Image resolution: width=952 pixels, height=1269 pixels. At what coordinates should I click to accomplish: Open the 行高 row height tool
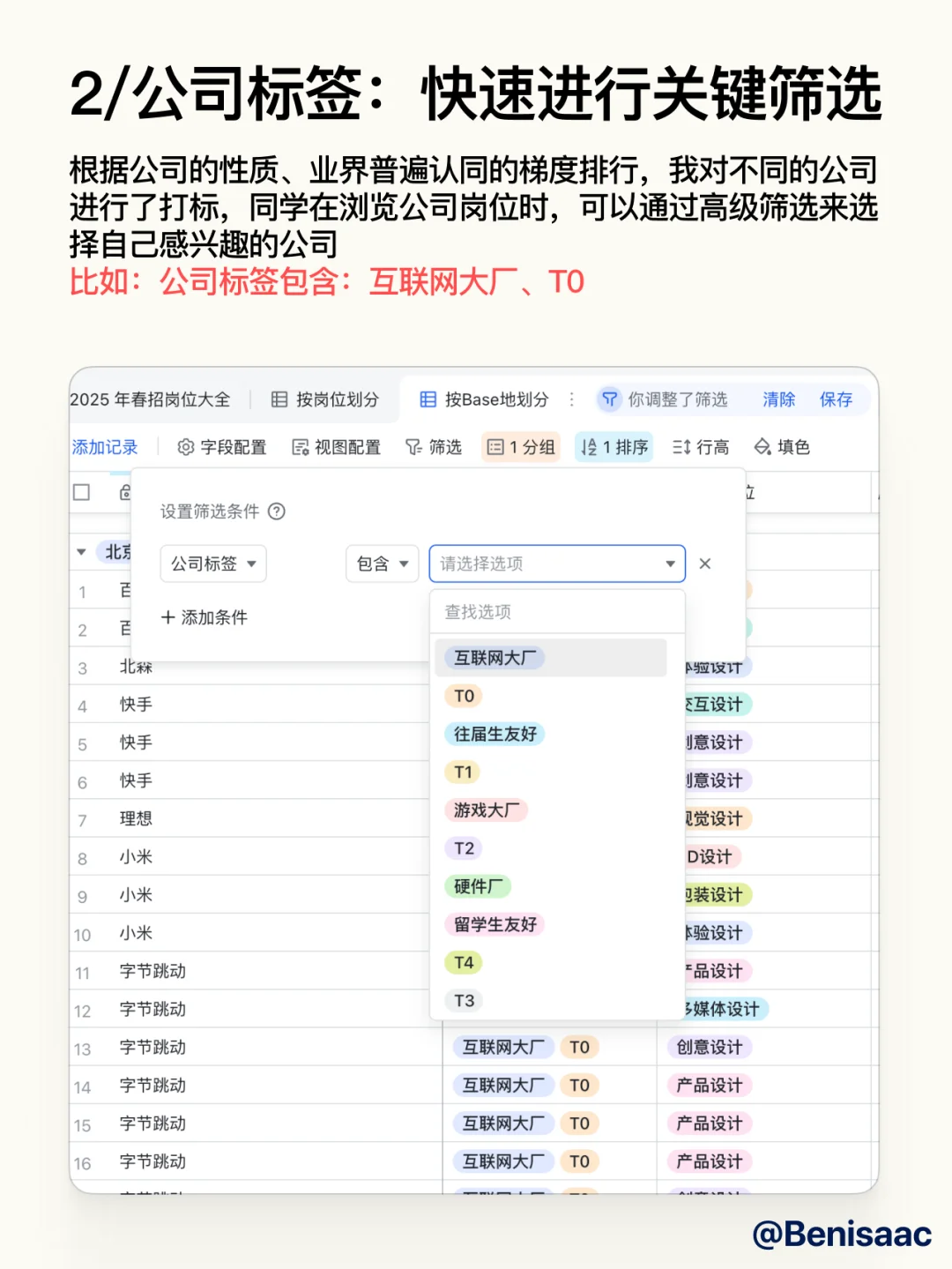point(701,447)
